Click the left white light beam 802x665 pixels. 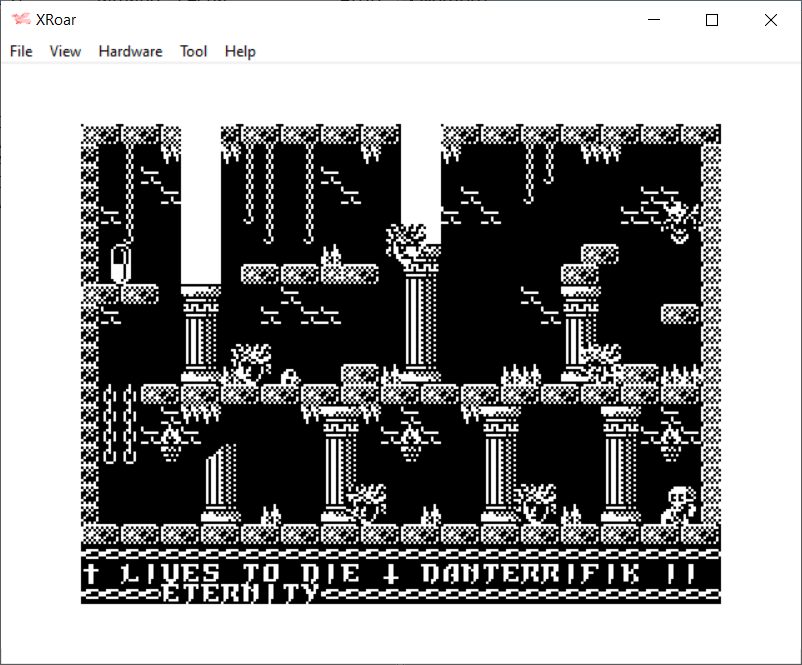click(200, 205)
